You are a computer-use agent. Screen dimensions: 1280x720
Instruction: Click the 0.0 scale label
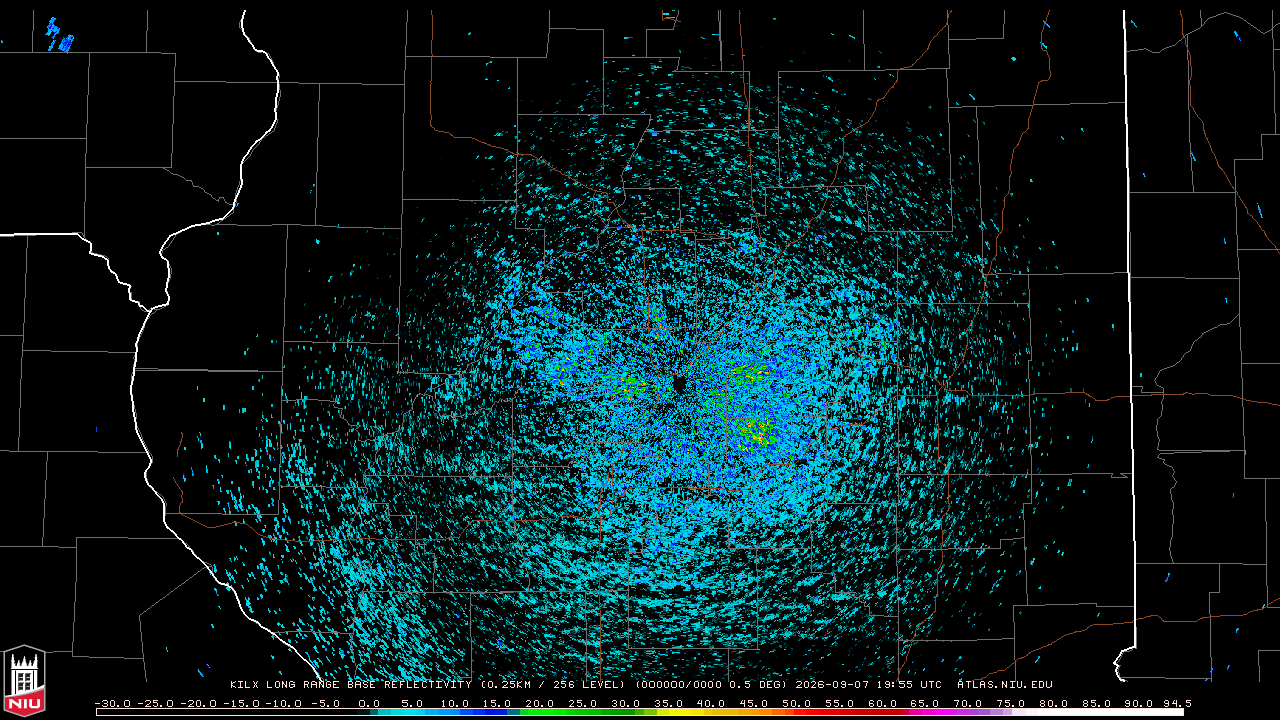369,704
